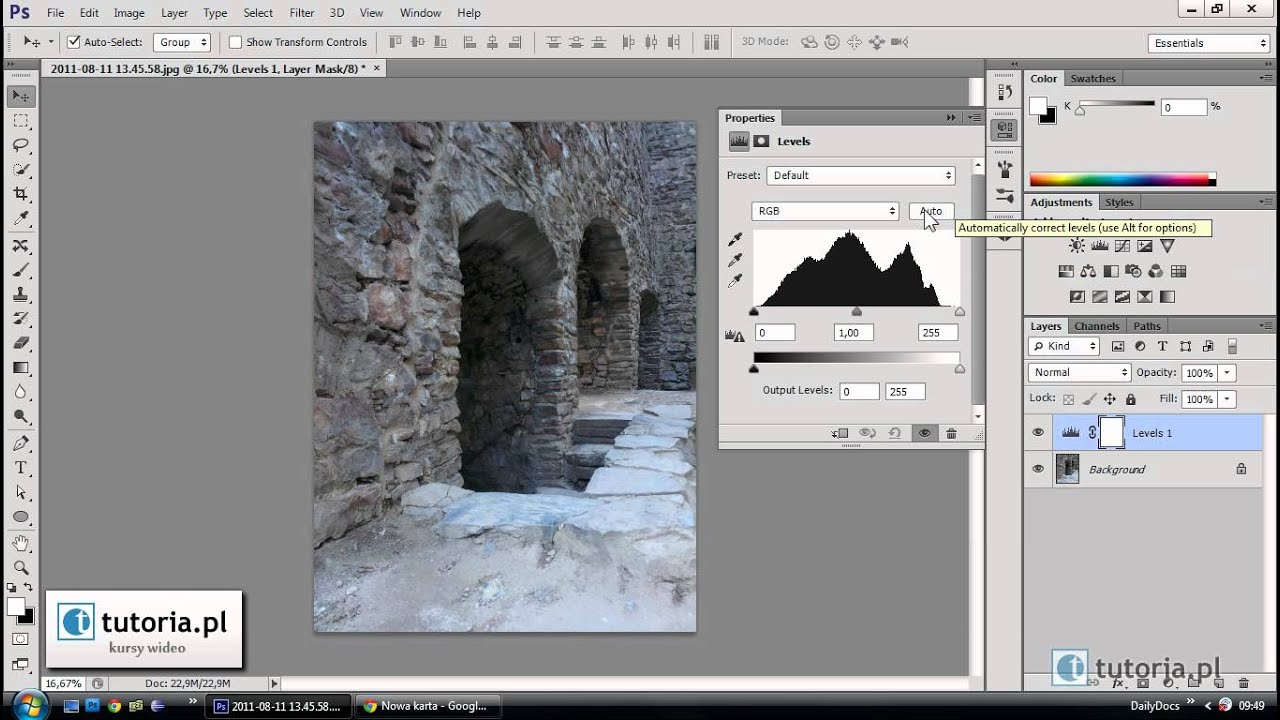This screenshot has width=1280, height=720.
Task: Delete the adjustment layer using Properties trash icon
Action: click(x=951, y=433)
